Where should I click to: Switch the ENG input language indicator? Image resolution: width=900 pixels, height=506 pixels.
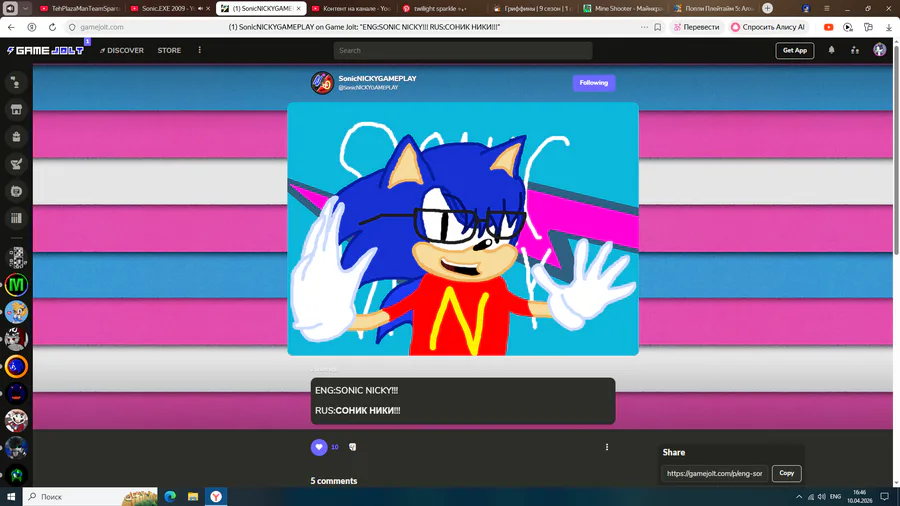click(836, 497)
